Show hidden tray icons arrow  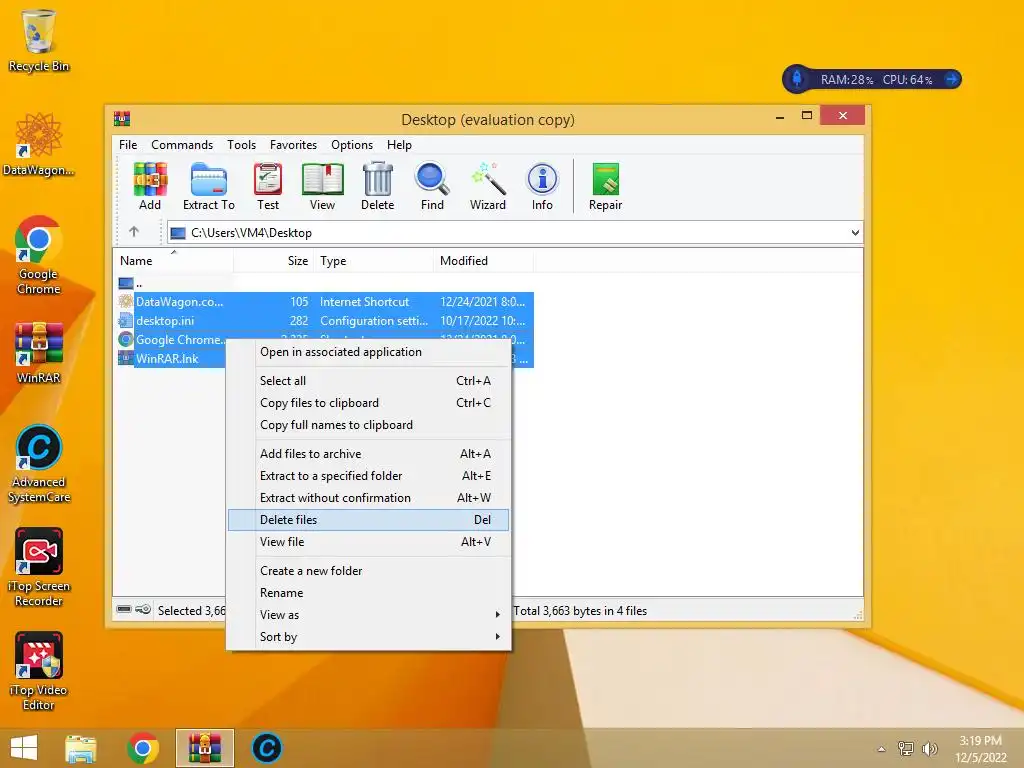(x=882, y=749)
